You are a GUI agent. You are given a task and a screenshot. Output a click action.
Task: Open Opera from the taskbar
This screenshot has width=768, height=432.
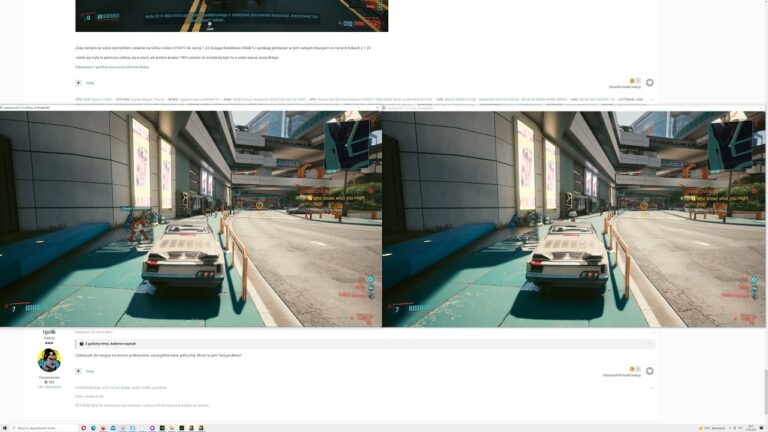[x=84, y=428]
